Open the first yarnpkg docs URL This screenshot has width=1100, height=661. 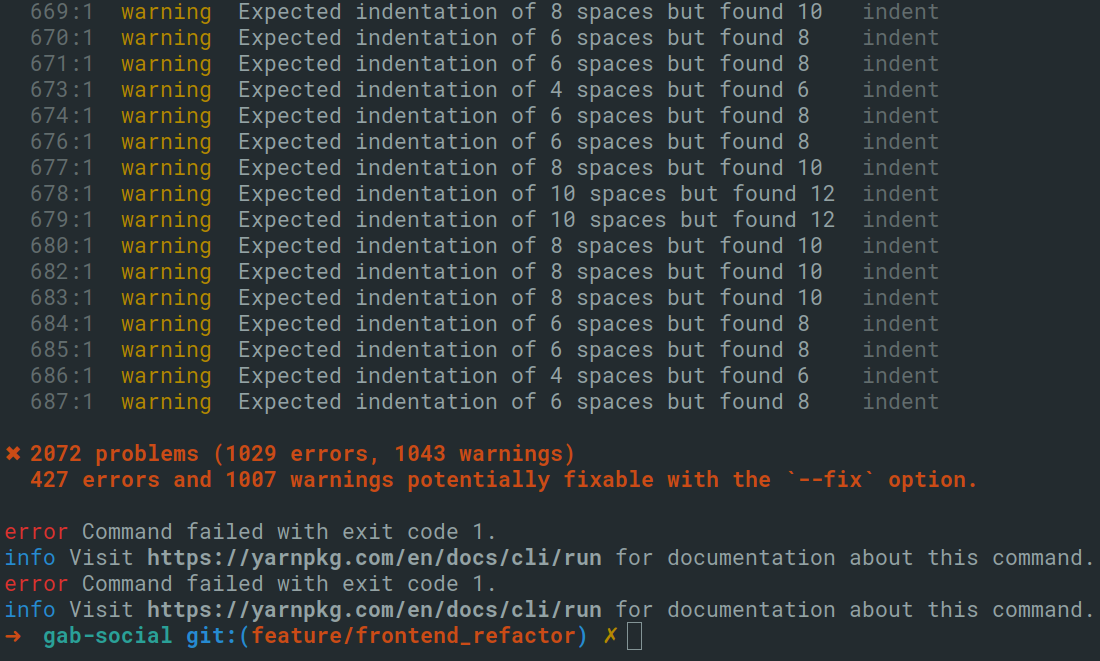click(374, 558)
